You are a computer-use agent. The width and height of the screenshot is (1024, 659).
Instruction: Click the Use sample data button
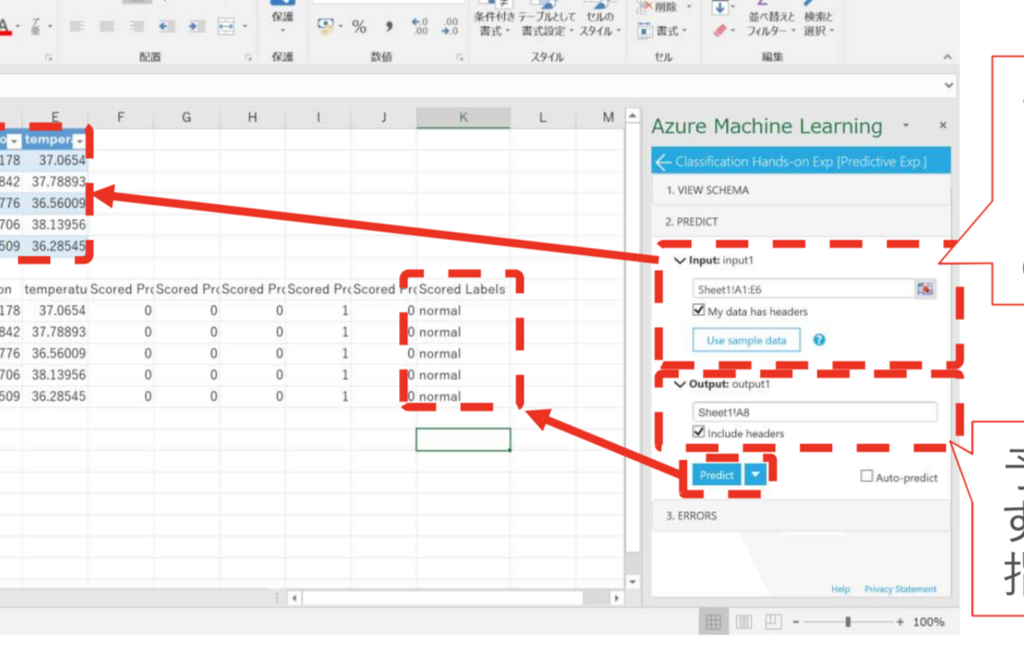(x=746, y=340)
